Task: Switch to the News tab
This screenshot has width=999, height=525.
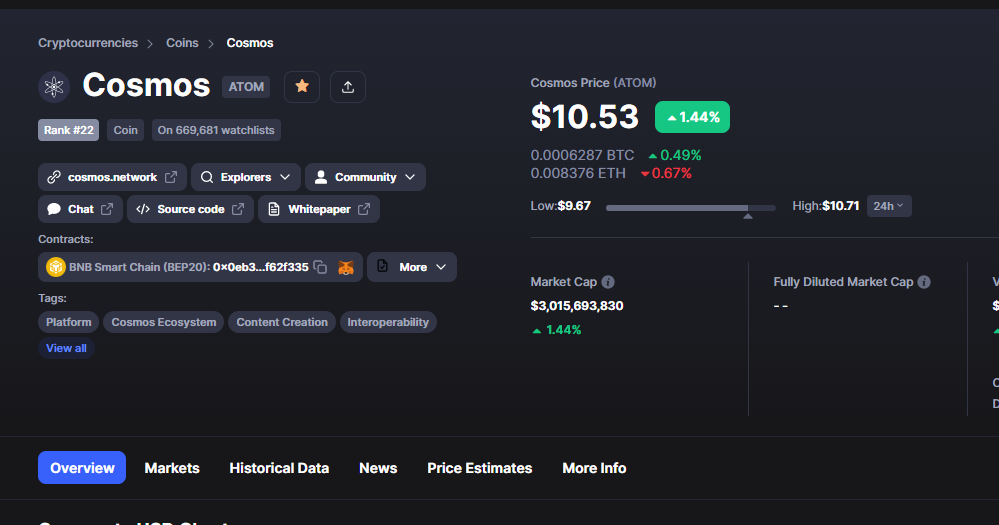Action: coord(378,468)
